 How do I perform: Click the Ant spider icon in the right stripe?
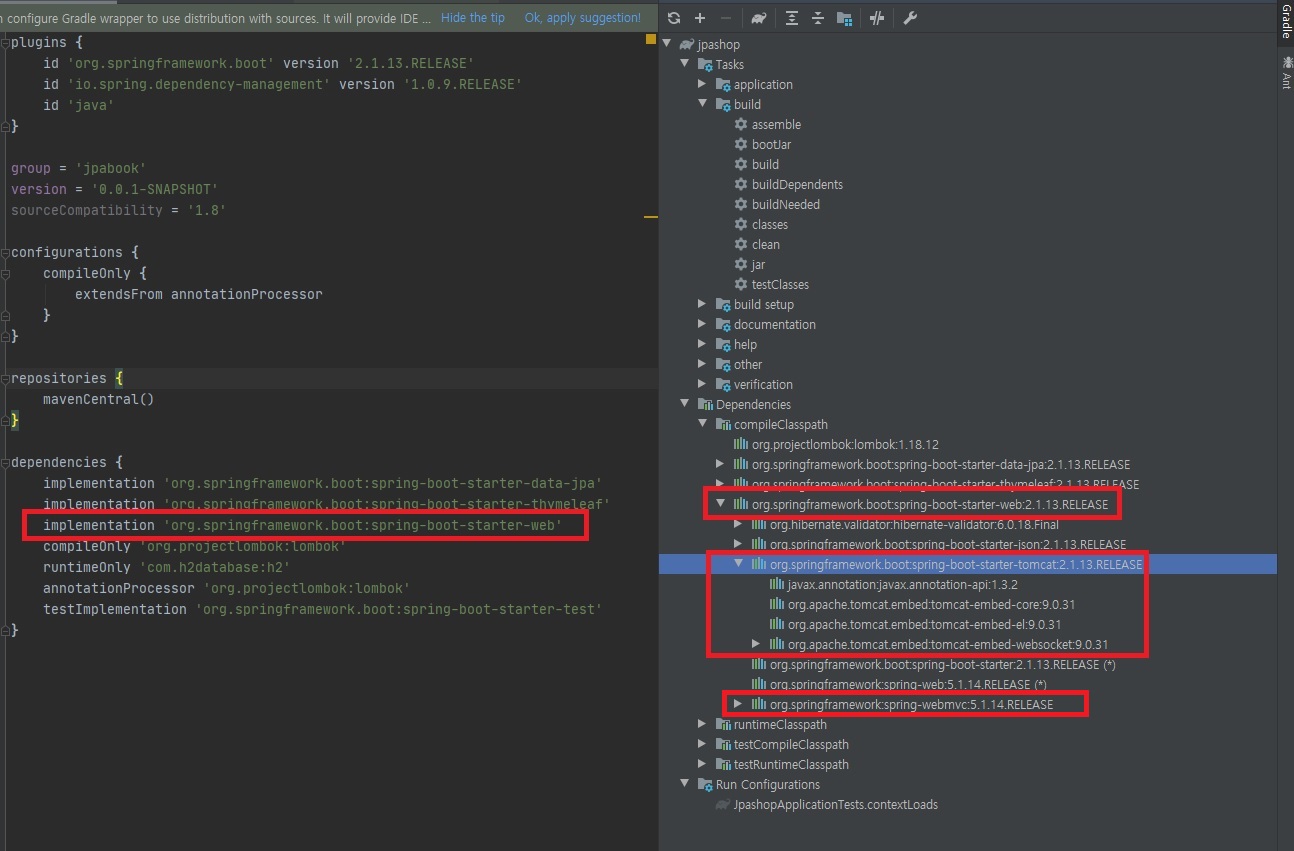tap(1286, 61)
